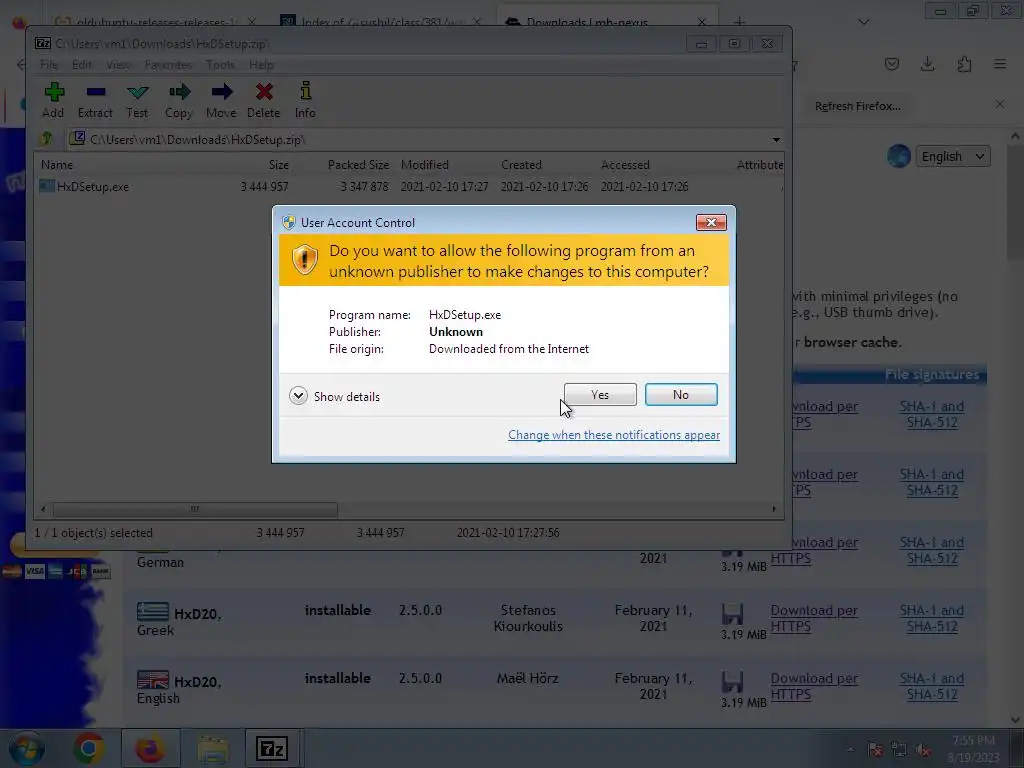Image resolution: width=1024 pixels, height=768 pixels.
Task: Click SHA-1 and SHA-512 link for Greek row
Action: (x=932, y=618)
